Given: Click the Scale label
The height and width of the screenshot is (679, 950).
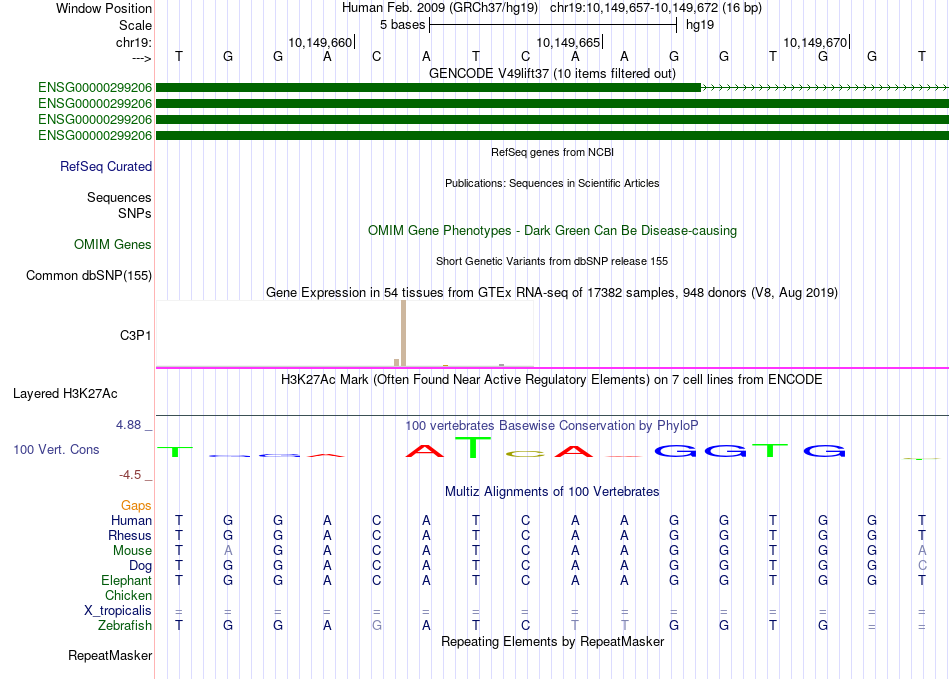Looking at the screenshot, I should pyautogui.click(x=135, y=25).
